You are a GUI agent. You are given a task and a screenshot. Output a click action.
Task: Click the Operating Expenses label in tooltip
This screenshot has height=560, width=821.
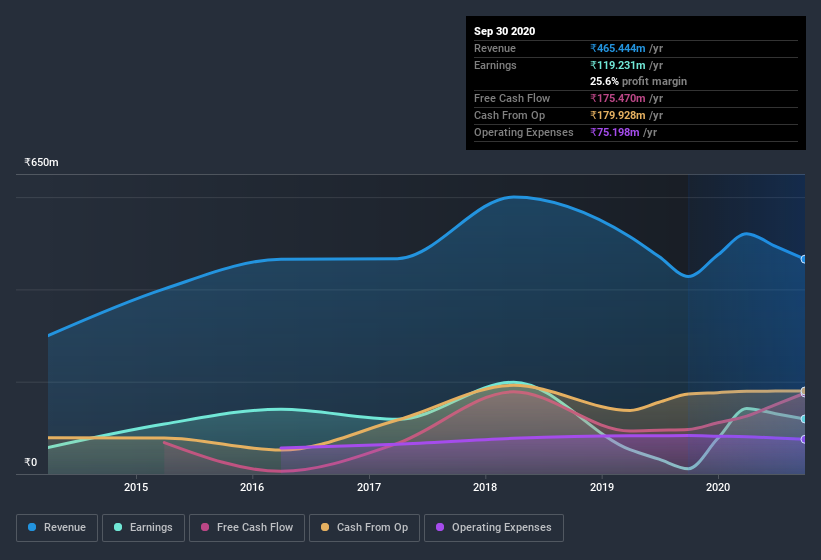(x=524, y=132)
